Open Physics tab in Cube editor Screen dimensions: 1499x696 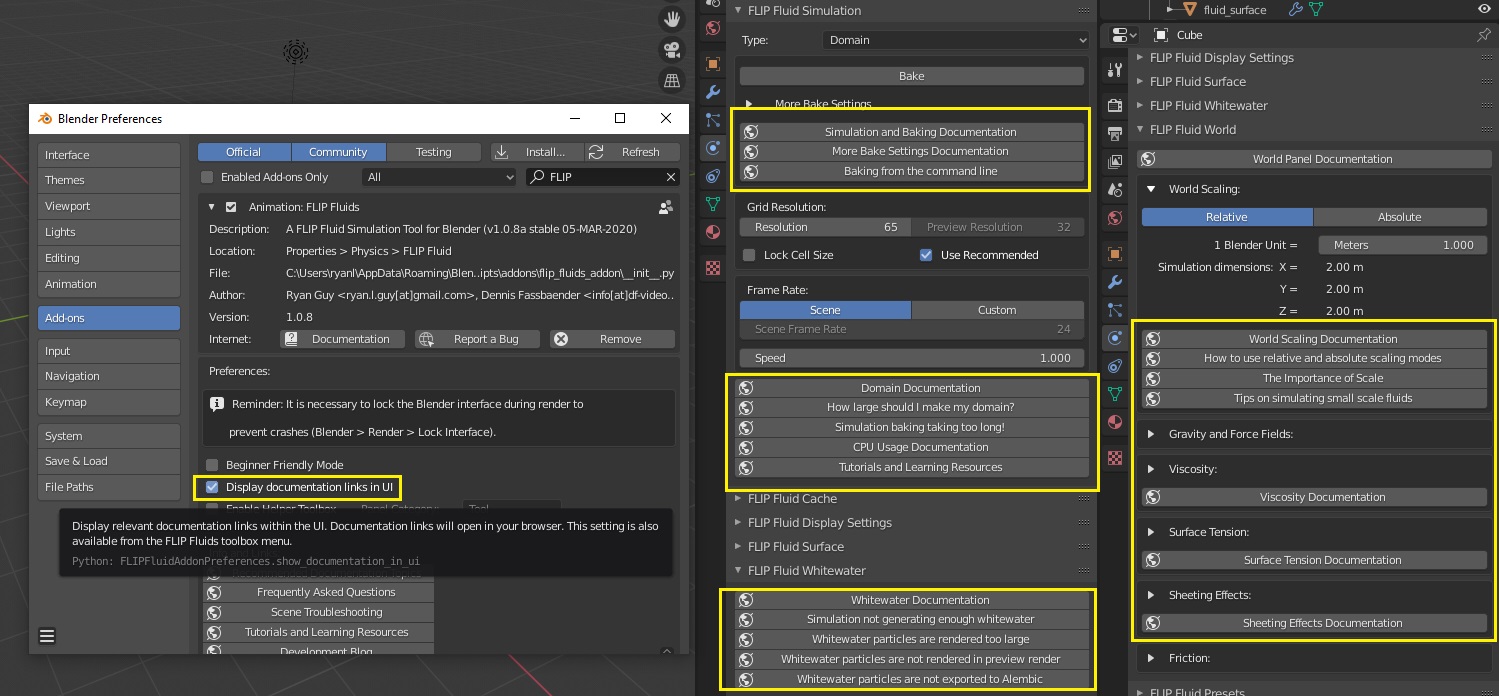tap(1114, 339)
